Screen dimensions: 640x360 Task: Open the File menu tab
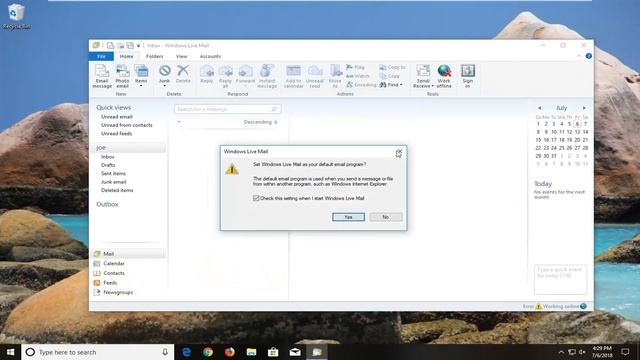[x=101, y=56]
